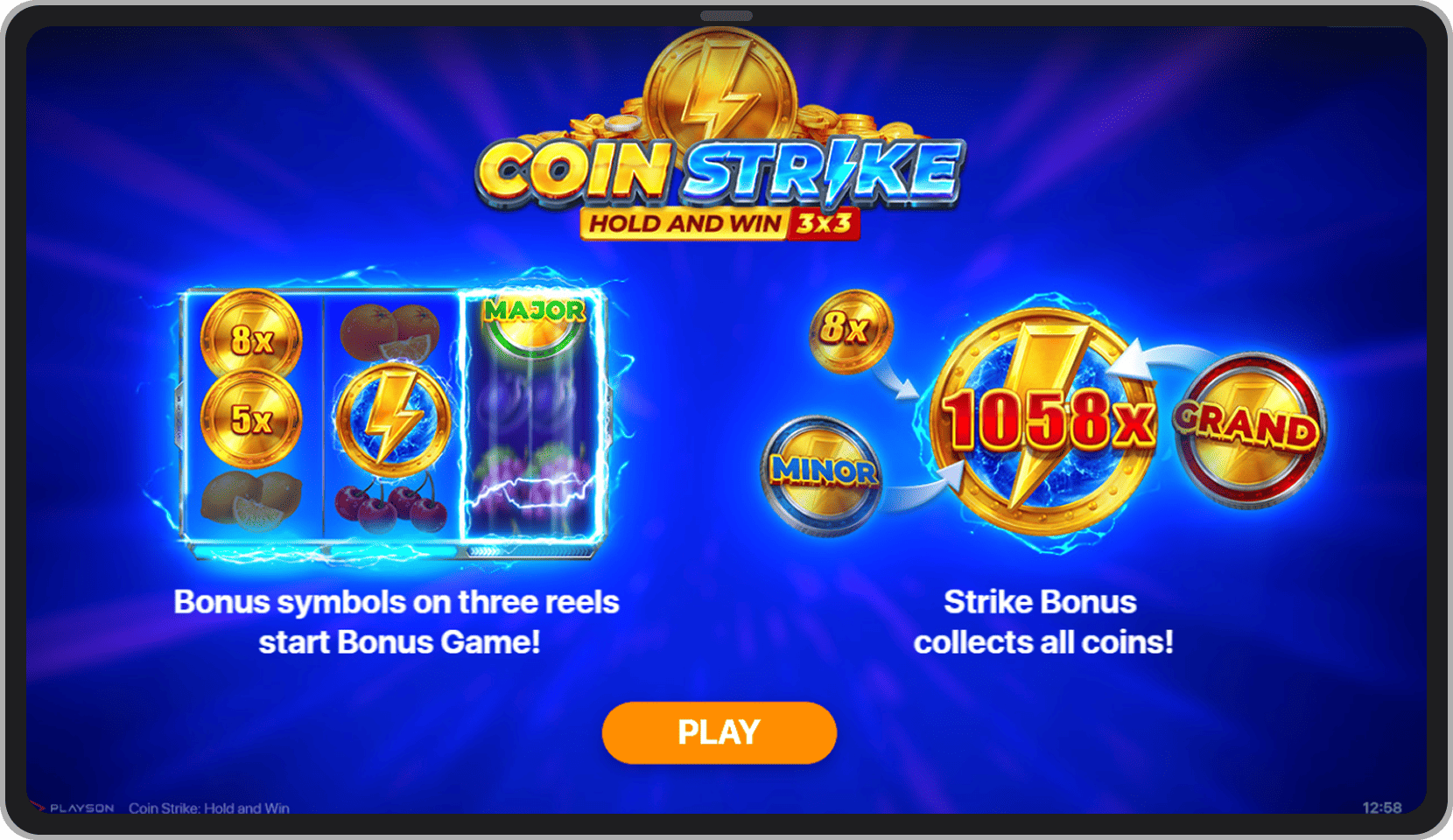Click the MINOR jackpot coin
Image resolution: width=1453 pixels, height=840 pixels.
click(x=822, y=474)
